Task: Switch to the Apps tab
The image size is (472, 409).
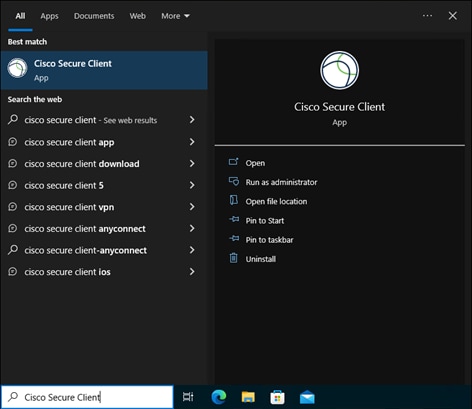Action: (49, 16)
